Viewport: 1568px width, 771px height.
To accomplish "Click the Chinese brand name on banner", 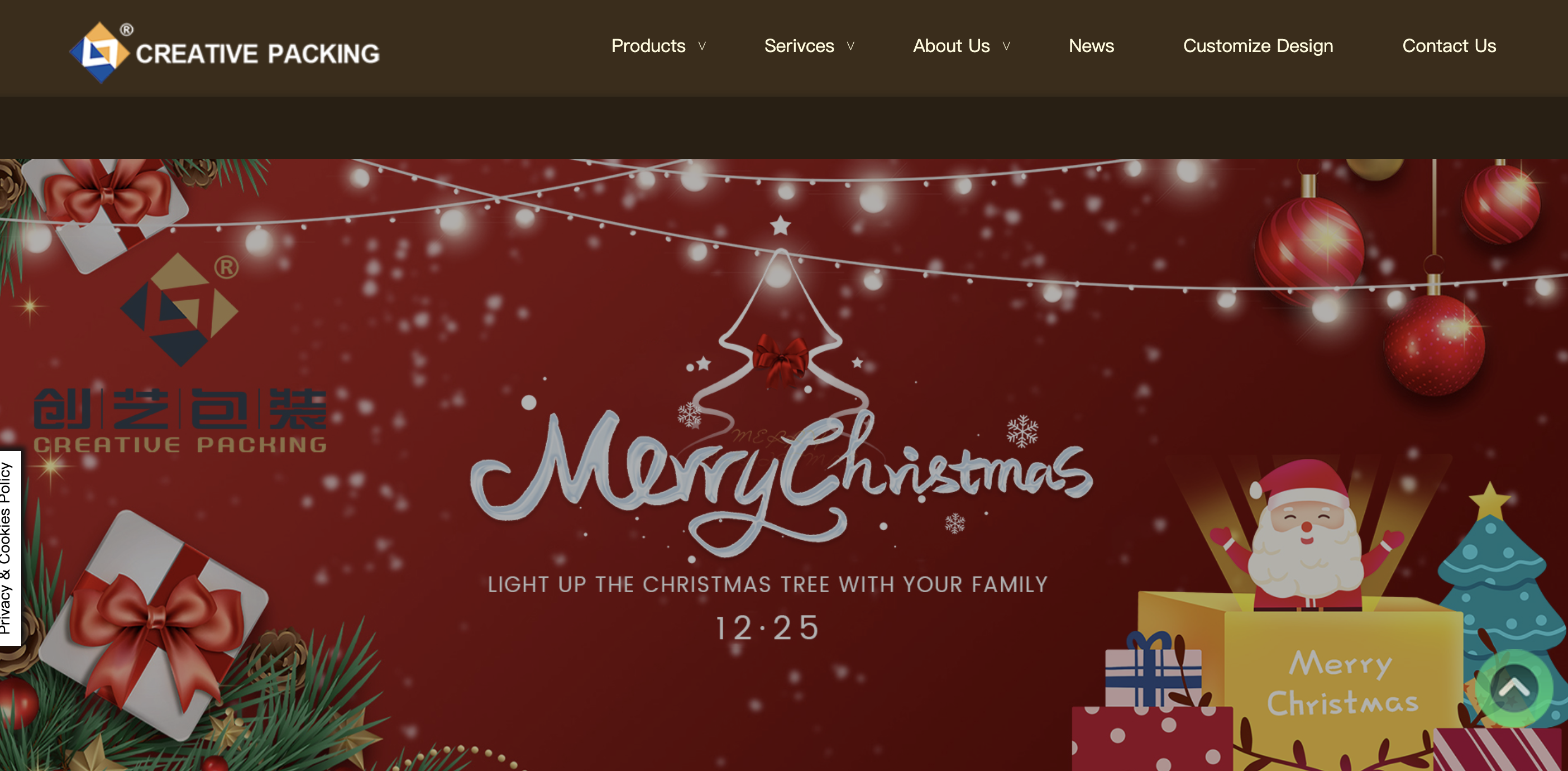I will [x=180, y=408].
